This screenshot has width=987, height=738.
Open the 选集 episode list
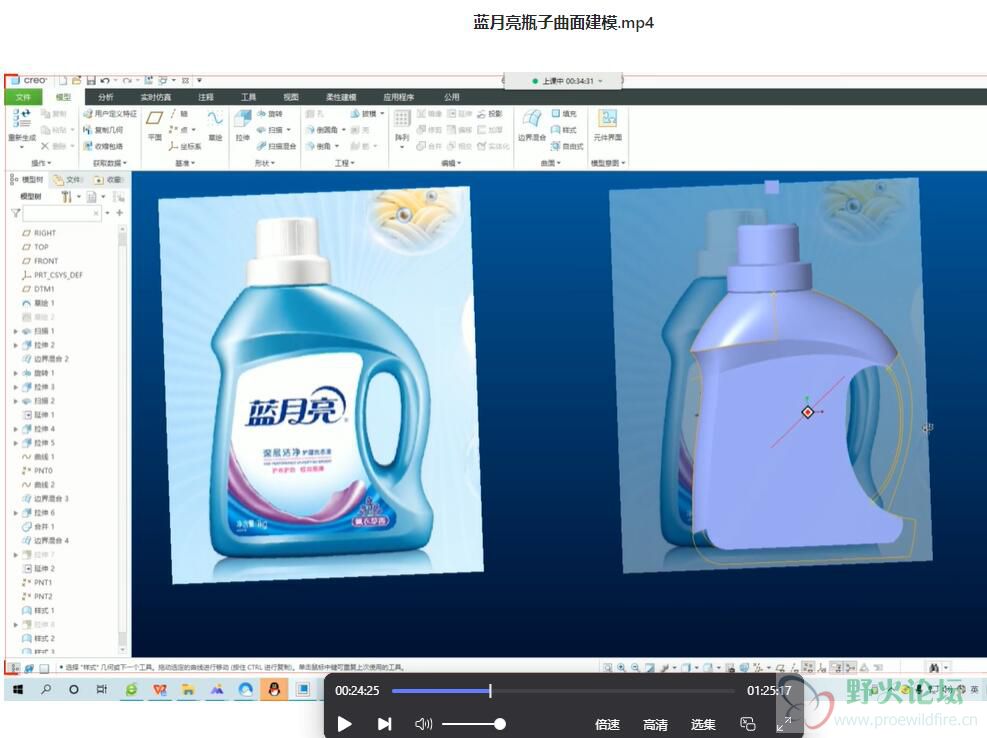703,725
